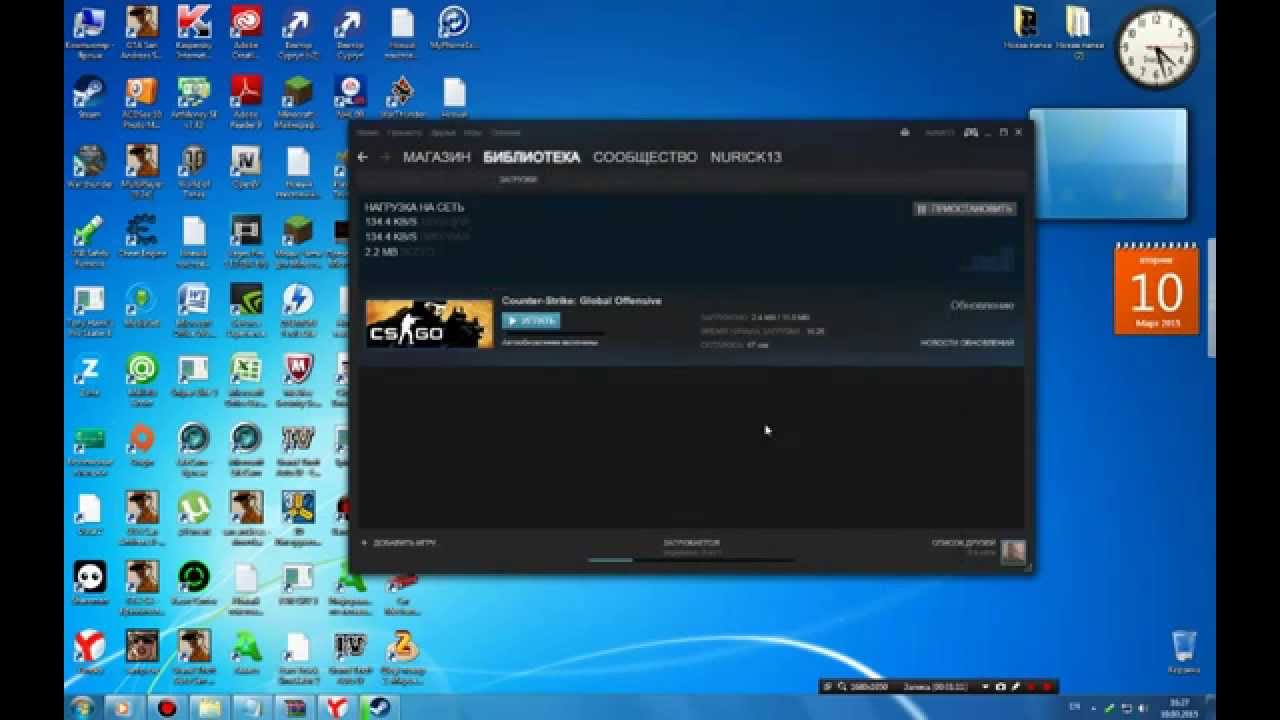The width and height of the screenshot is (1280, 720).
Task: Click the Counter-Strike: Global Offensive title
Action: 581,301
